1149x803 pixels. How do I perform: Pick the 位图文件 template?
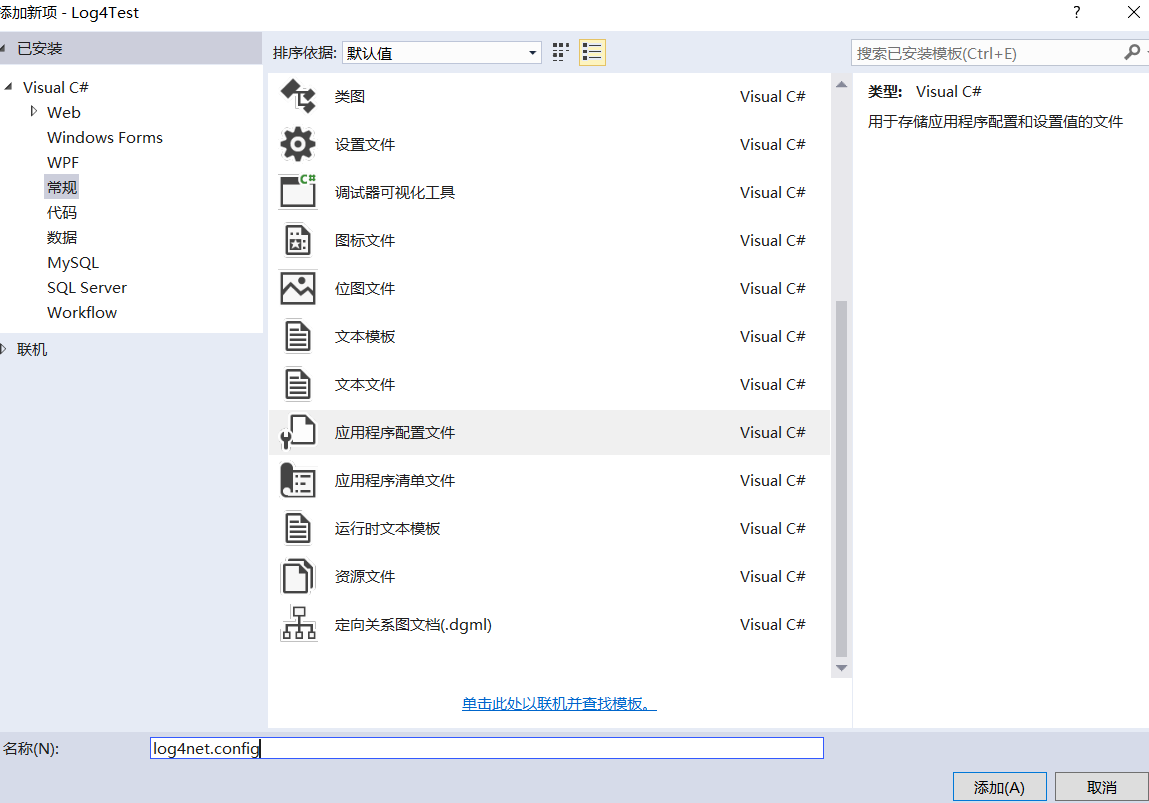[x=362, y=288]
